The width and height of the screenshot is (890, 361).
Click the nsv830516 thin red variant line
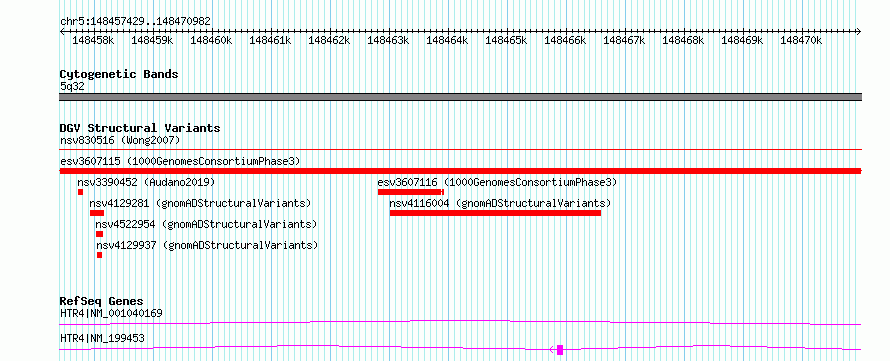(460, 150)
